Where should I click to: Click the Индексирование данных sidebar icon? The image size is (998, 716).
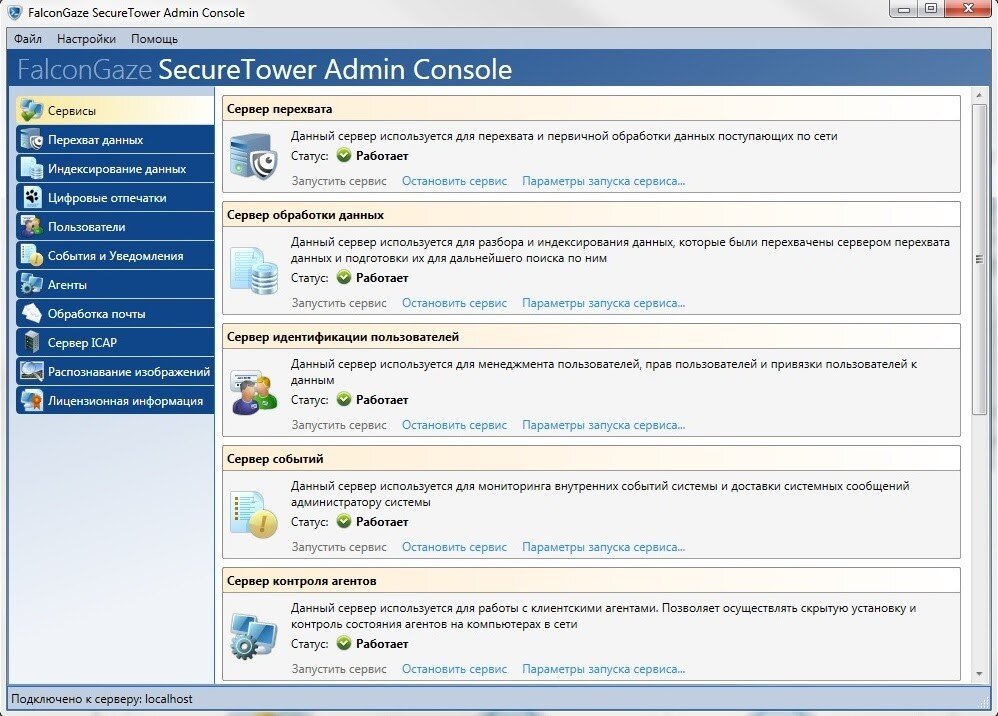click(x=31, y=168)
